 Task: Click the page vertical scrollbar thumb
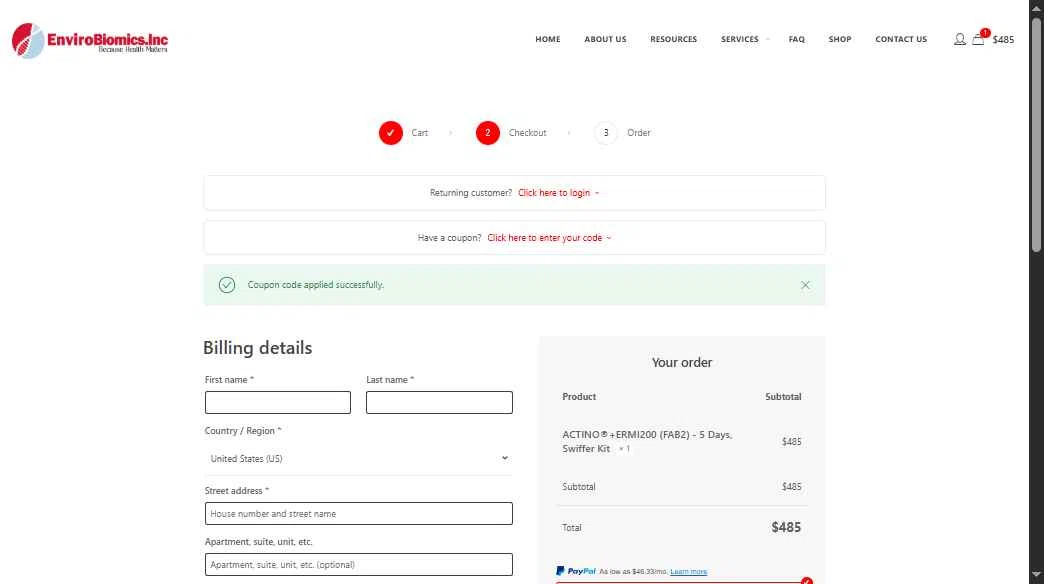click(1036, 133)
